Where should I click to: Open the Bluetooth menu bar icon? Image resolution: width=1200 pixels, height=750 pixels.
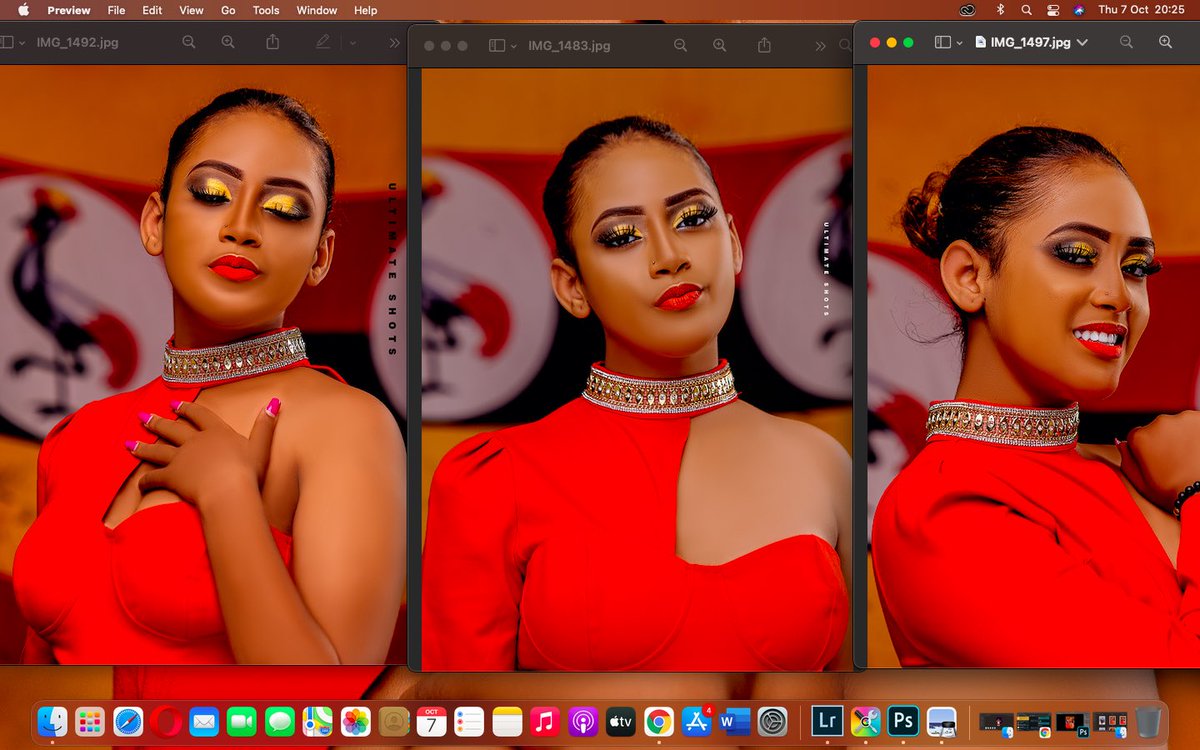point(1000,10)
